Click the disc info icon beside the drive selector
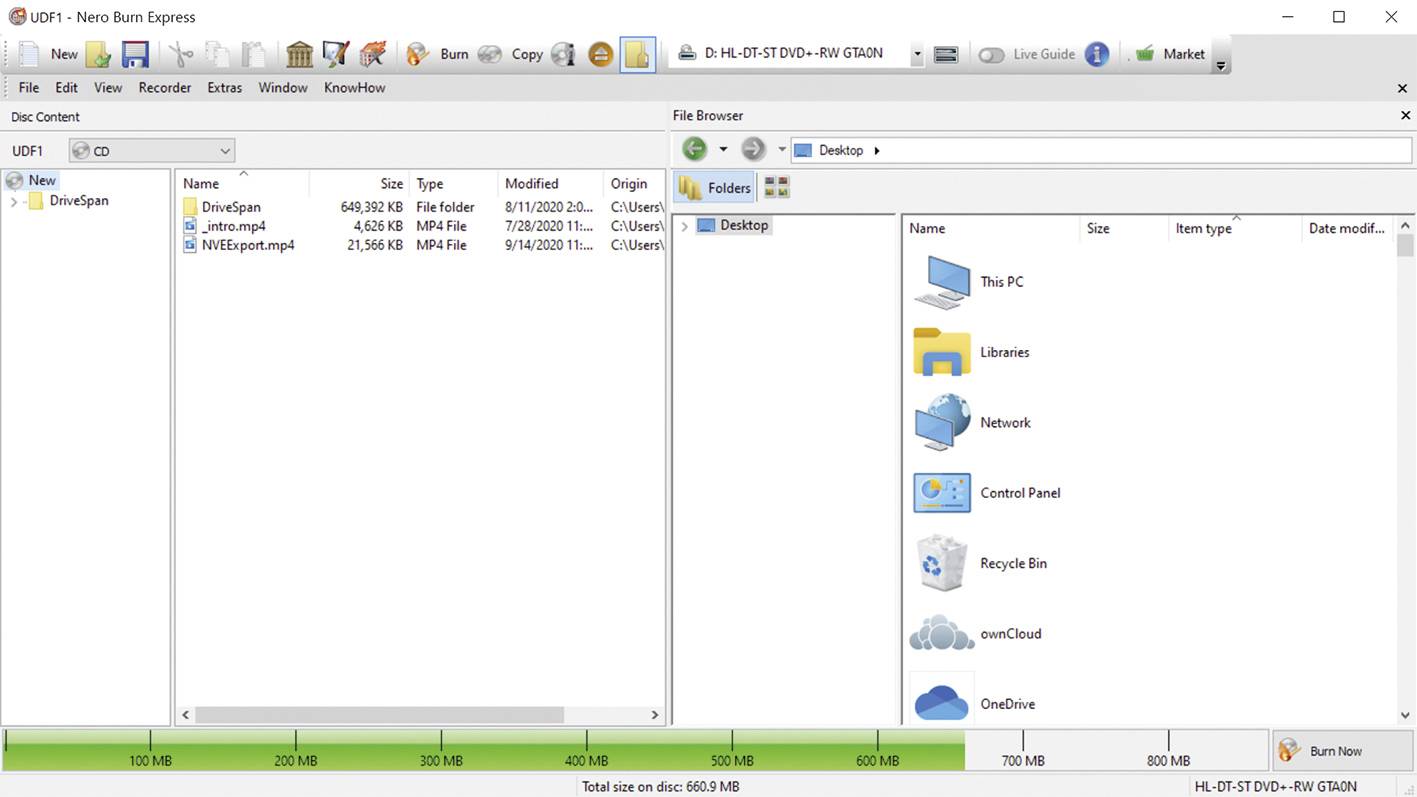Viewport: 1417px width, 797px height. (945, 53)
